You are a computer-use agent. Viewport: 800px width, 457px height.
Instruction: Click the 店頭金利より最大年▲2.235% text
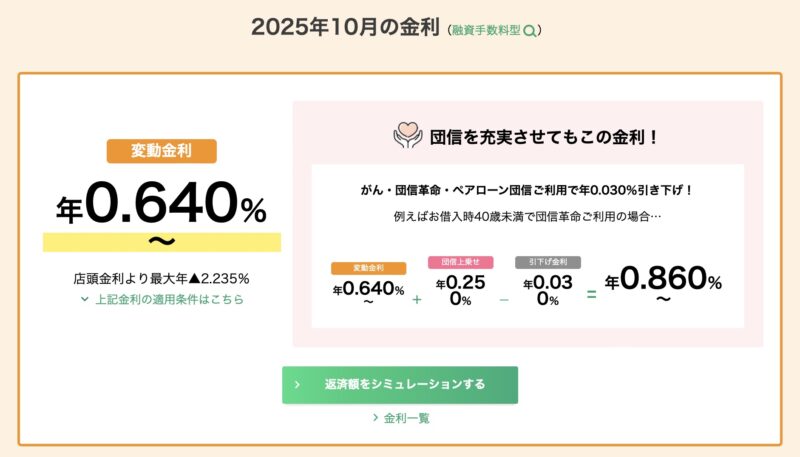click(x=161, y=277)
